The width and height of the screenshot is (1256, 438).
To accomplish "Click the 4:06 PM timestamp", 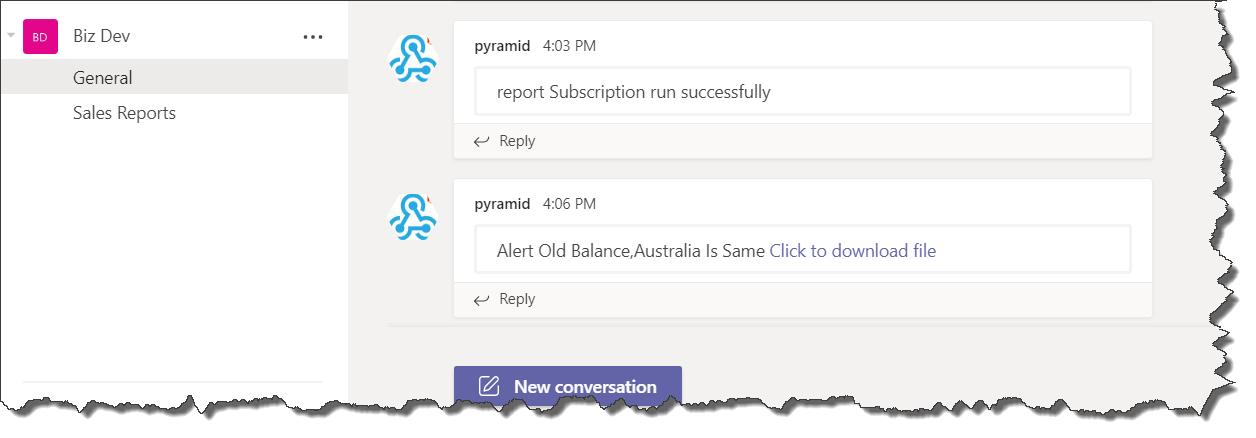I will (x=569, y=204).
